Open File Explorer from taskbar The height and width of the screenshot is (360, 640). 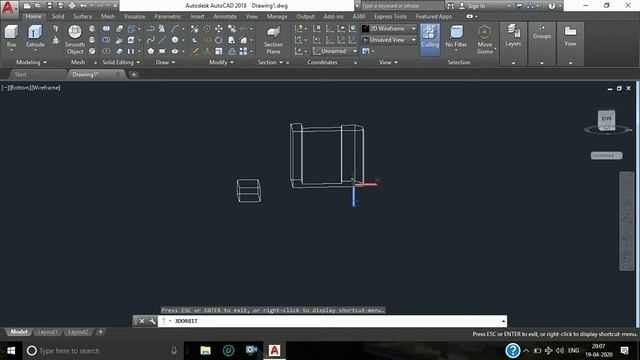(x=205, y=351)
